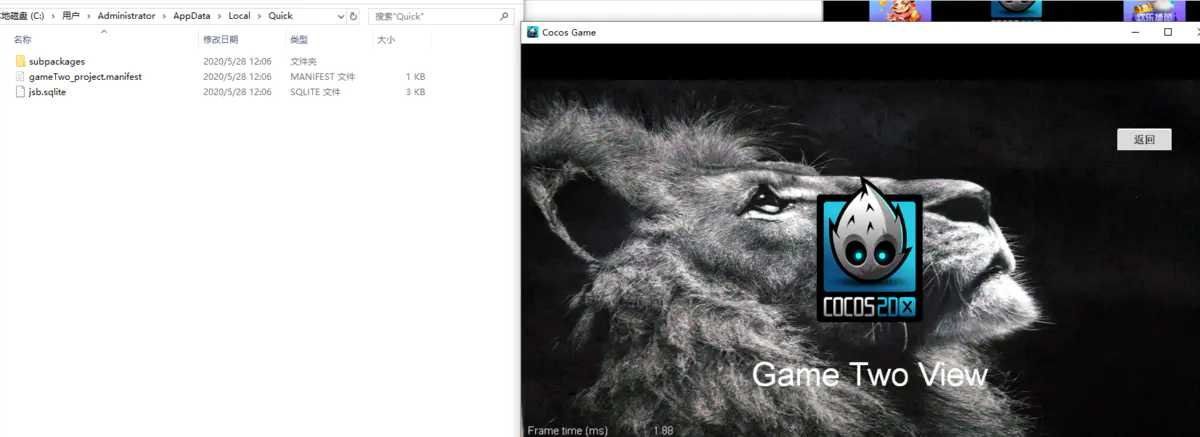Click the Cocos Game window title text

[569, 32]
